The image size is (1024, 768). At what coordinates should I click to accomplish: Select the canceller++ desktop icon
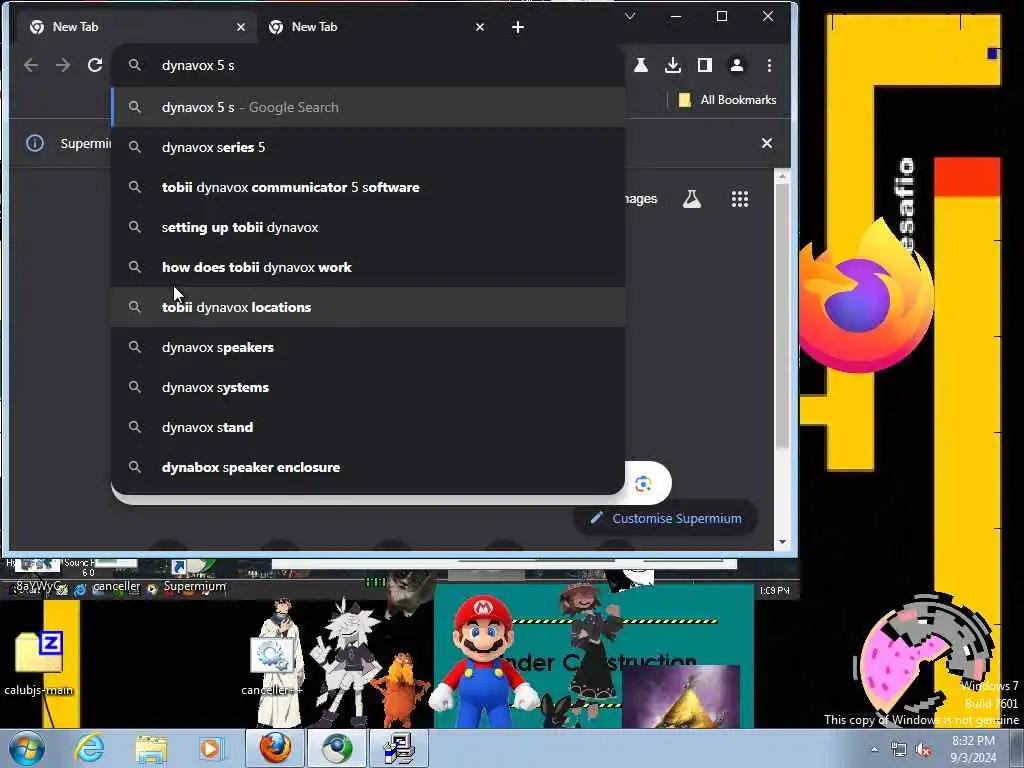272,665
